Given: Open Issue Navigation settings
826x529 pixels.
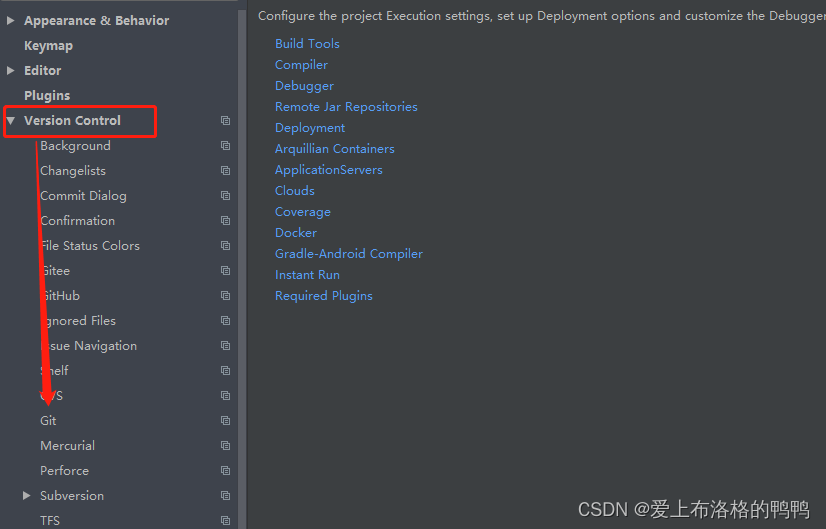Looking at the screenshot, I should coord(88,346).
